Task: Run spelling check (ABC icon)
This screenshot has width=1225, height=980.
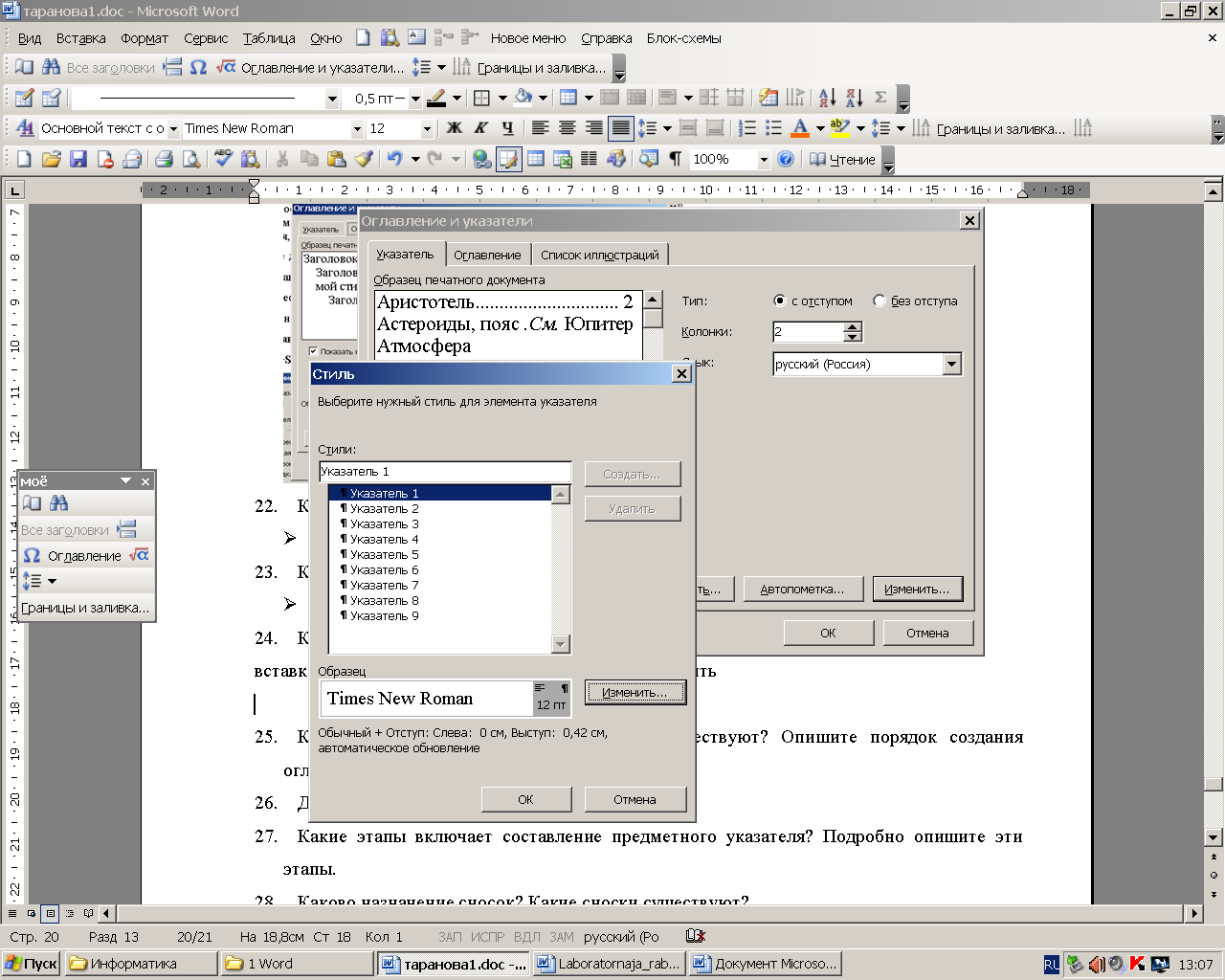Action: [x=223, y=159]
